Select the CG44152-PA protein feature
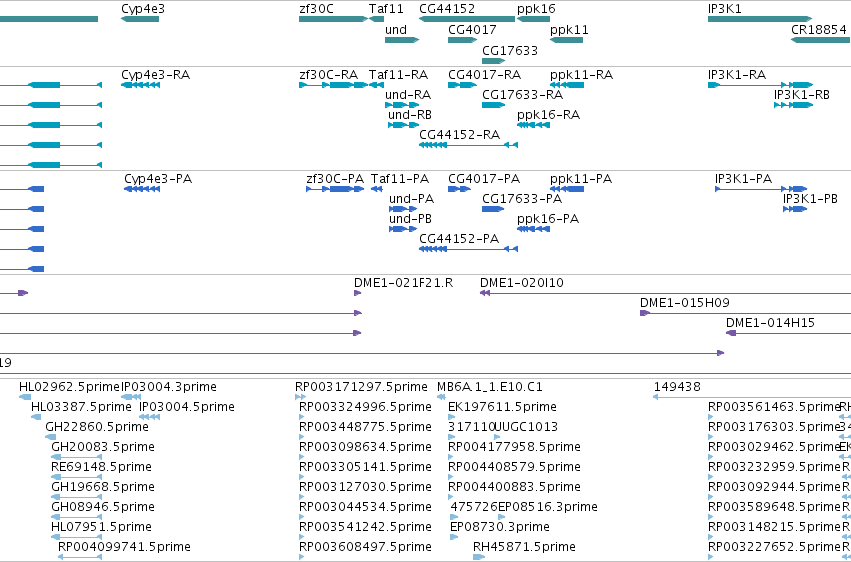The height and width of the screenshot is (562, 851). tap(468, 249)
